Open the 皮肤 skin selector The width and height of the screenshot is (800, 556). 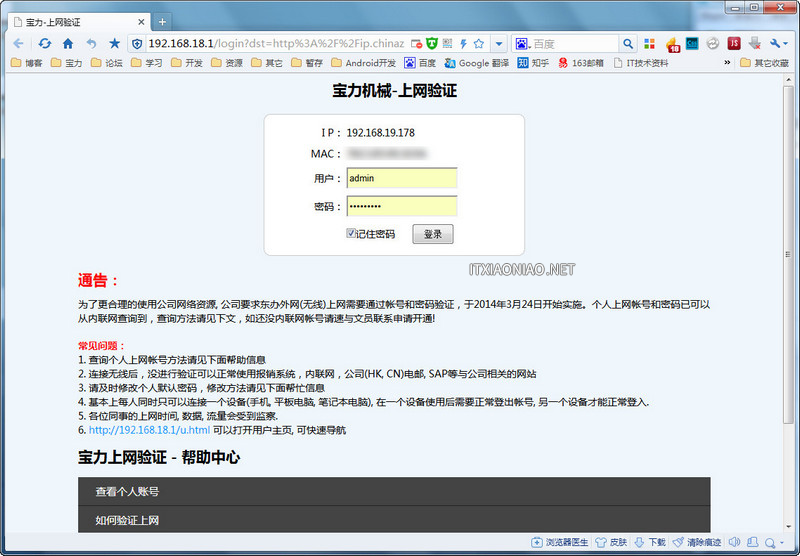coord(611,542)
